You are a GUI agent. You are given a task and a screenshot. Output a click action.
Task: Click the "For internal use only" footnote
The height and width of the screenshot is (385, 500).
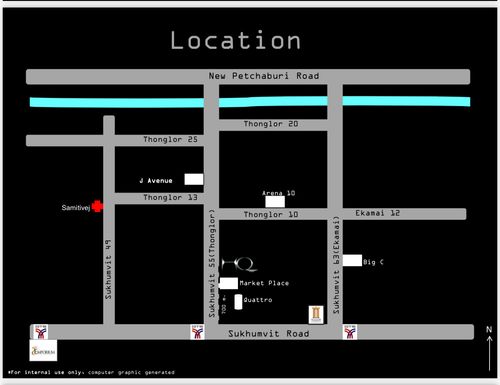click(x=91, y=372)
